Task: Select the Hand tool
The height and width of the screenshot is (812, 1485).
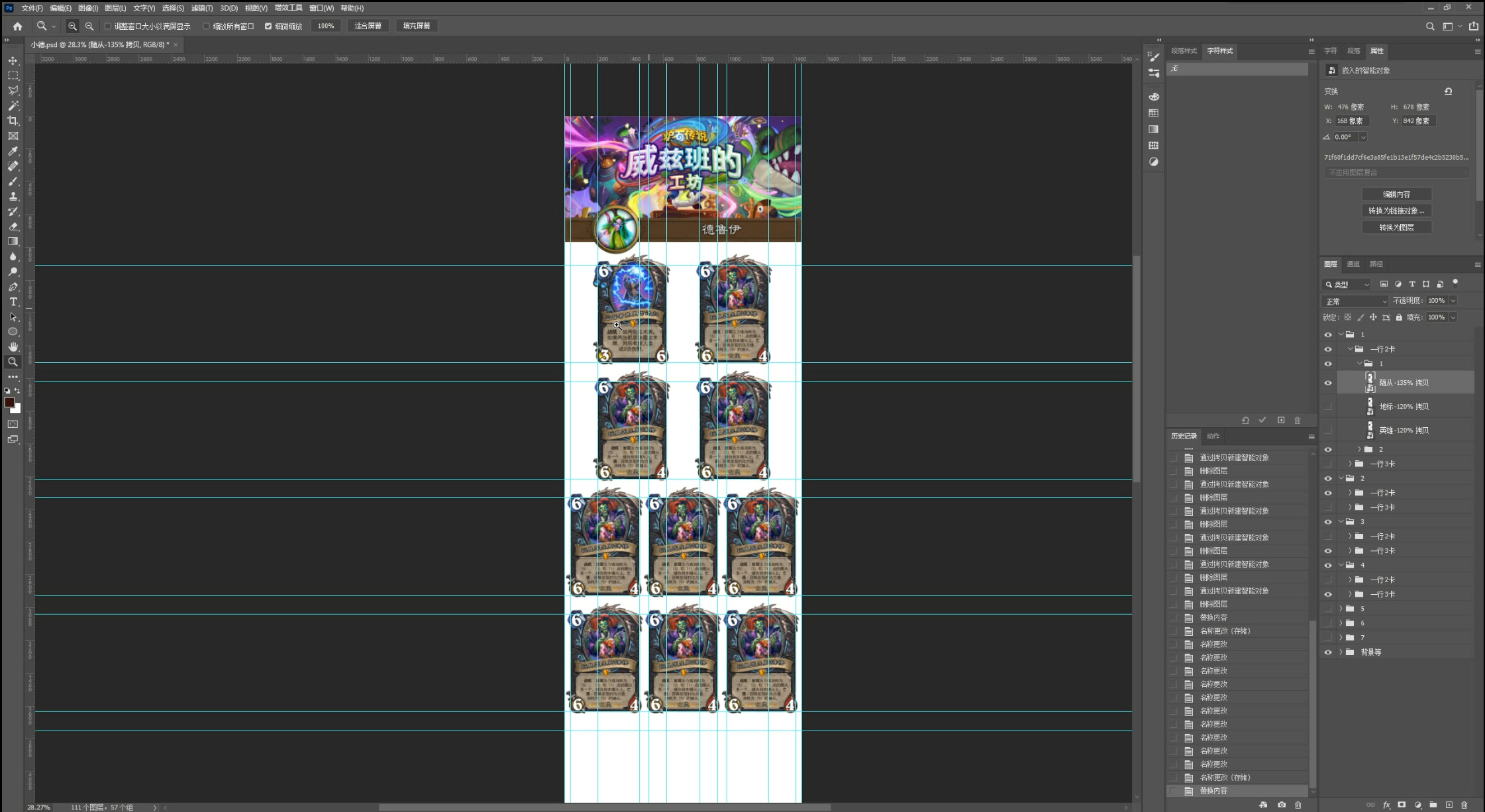Action: click(13, 347)
